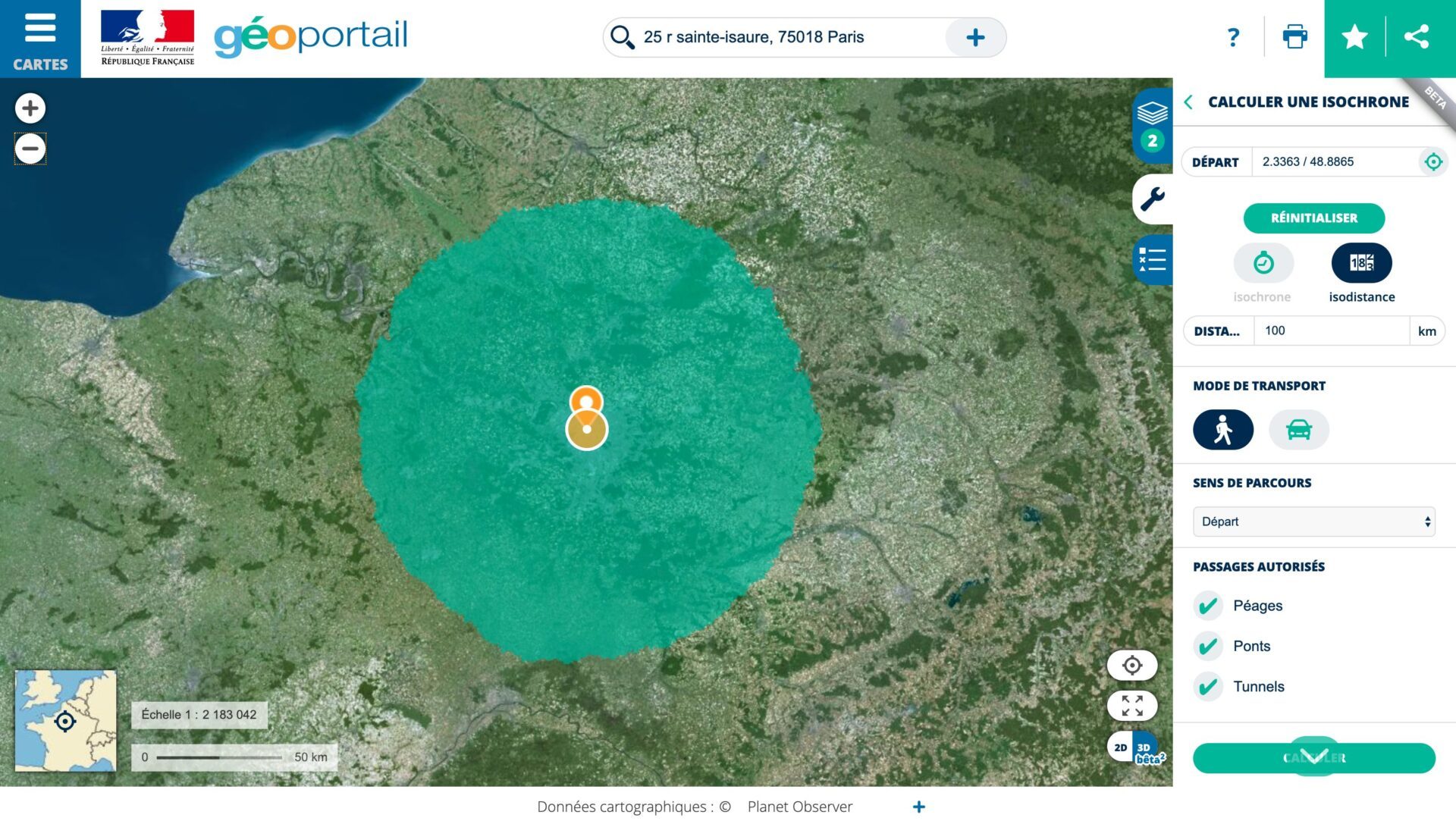This screenshot has height=824, width=1456.
Task: Click the Réinitialiser button
Action: 1313,218
